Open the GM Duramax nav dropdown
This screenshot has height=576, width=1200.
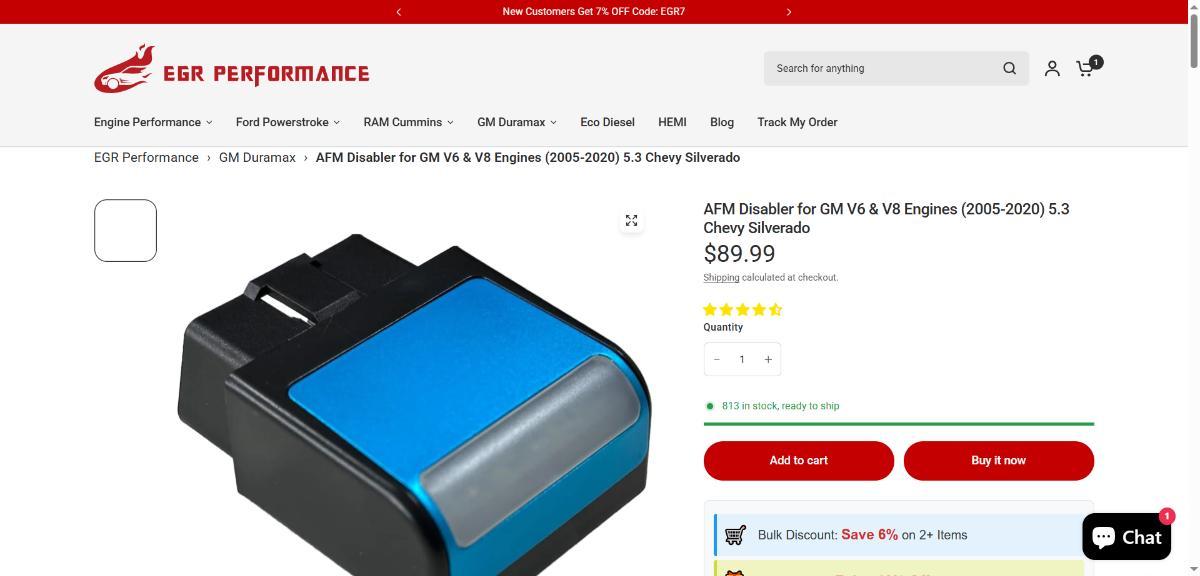(x=517, y=122)
